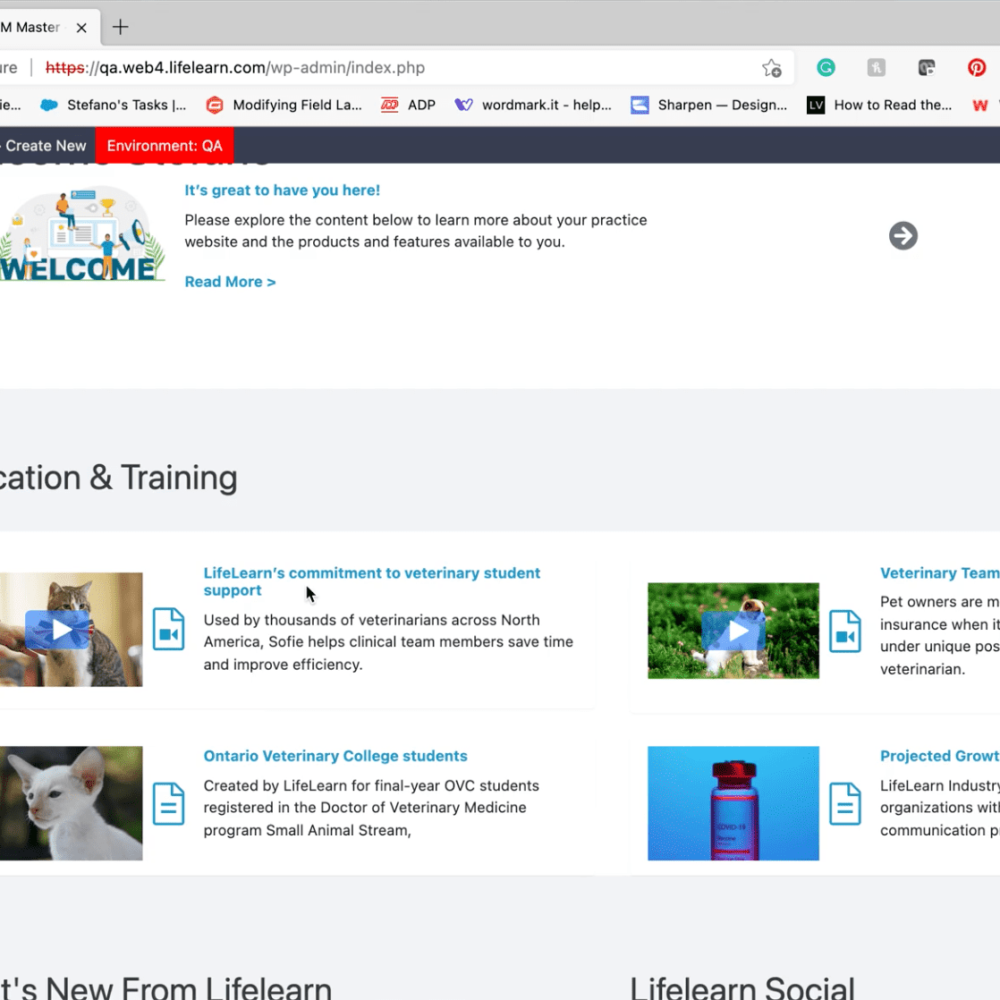
Task: Play the dog in grass video thumbnail
Action: click(x=733, y=631)
